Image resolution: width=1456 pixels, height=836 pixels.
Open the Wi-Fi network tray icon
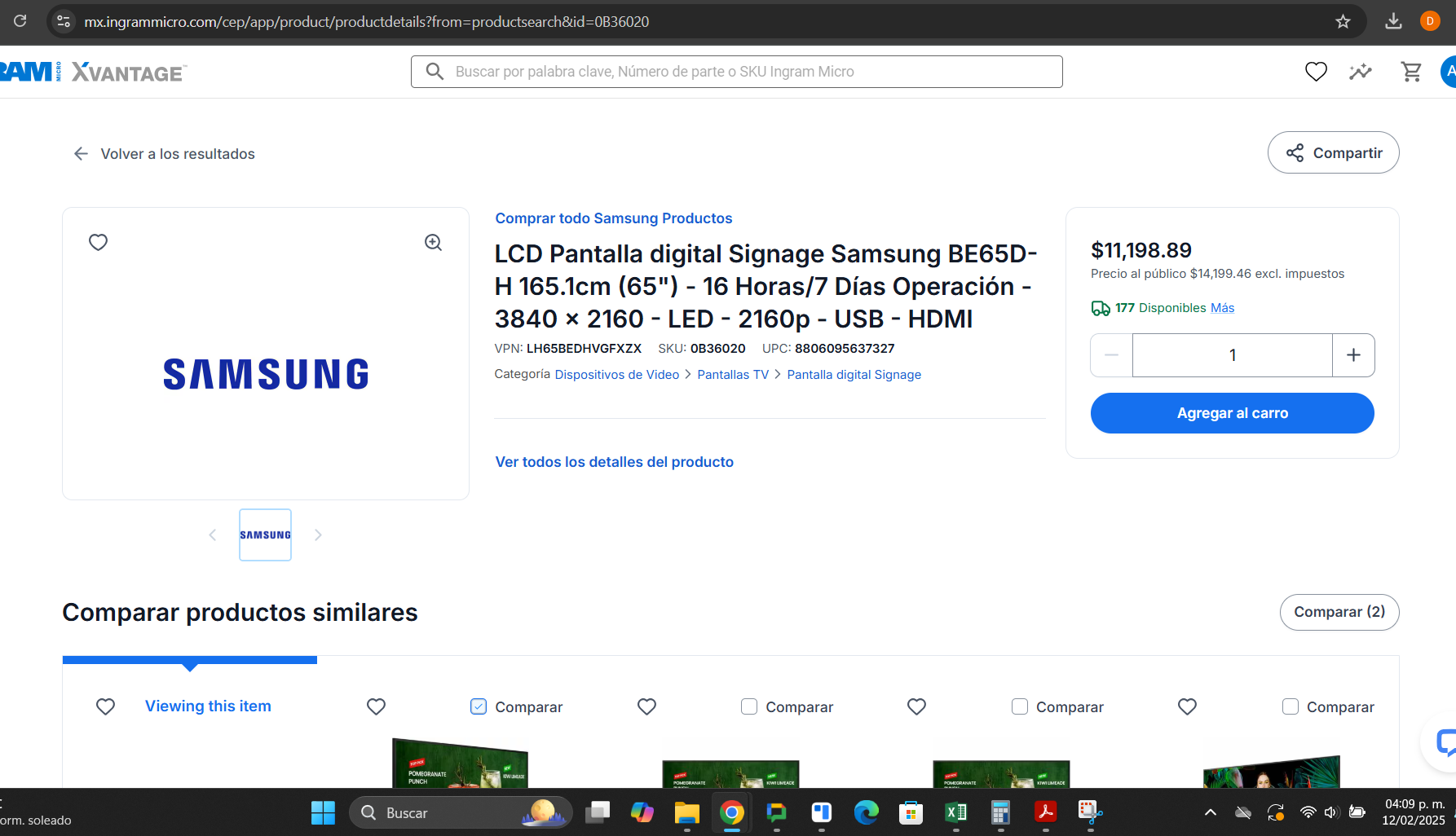pos(1308,812)
